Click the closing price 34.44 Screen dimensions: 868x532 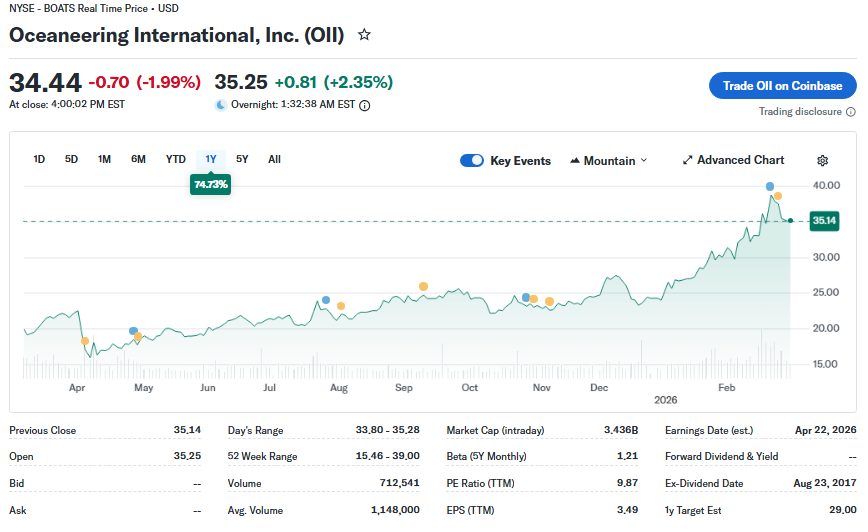[45, 83]
